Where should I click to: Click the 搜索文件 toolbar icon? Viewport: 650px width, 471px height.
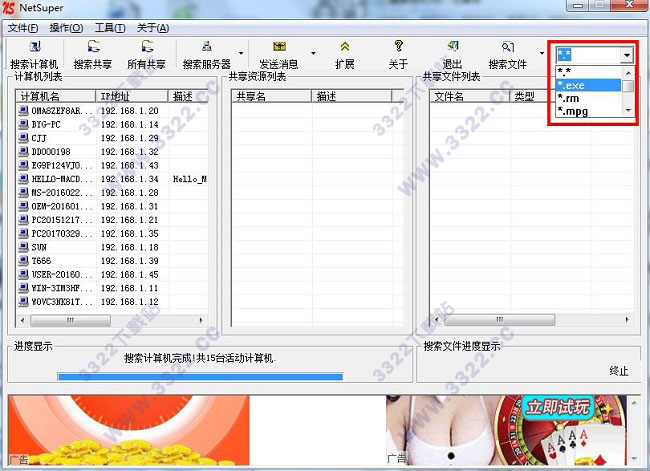pyautogui.click(x=508, y=46)
